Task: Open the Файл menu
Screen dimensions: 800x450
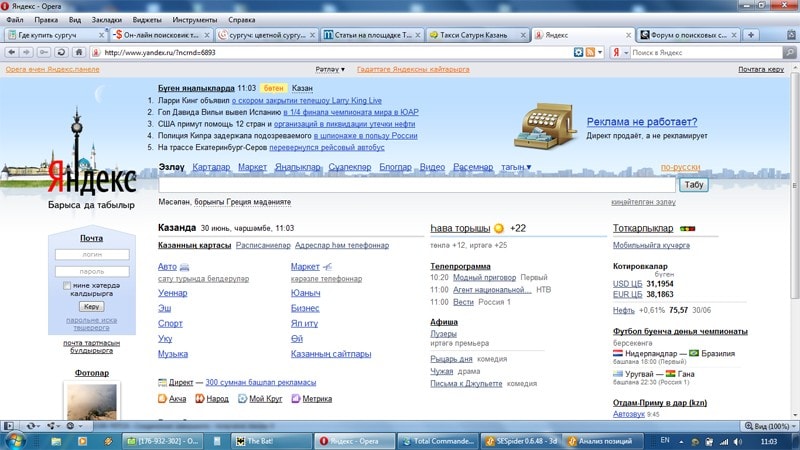Action: (15, 20)
